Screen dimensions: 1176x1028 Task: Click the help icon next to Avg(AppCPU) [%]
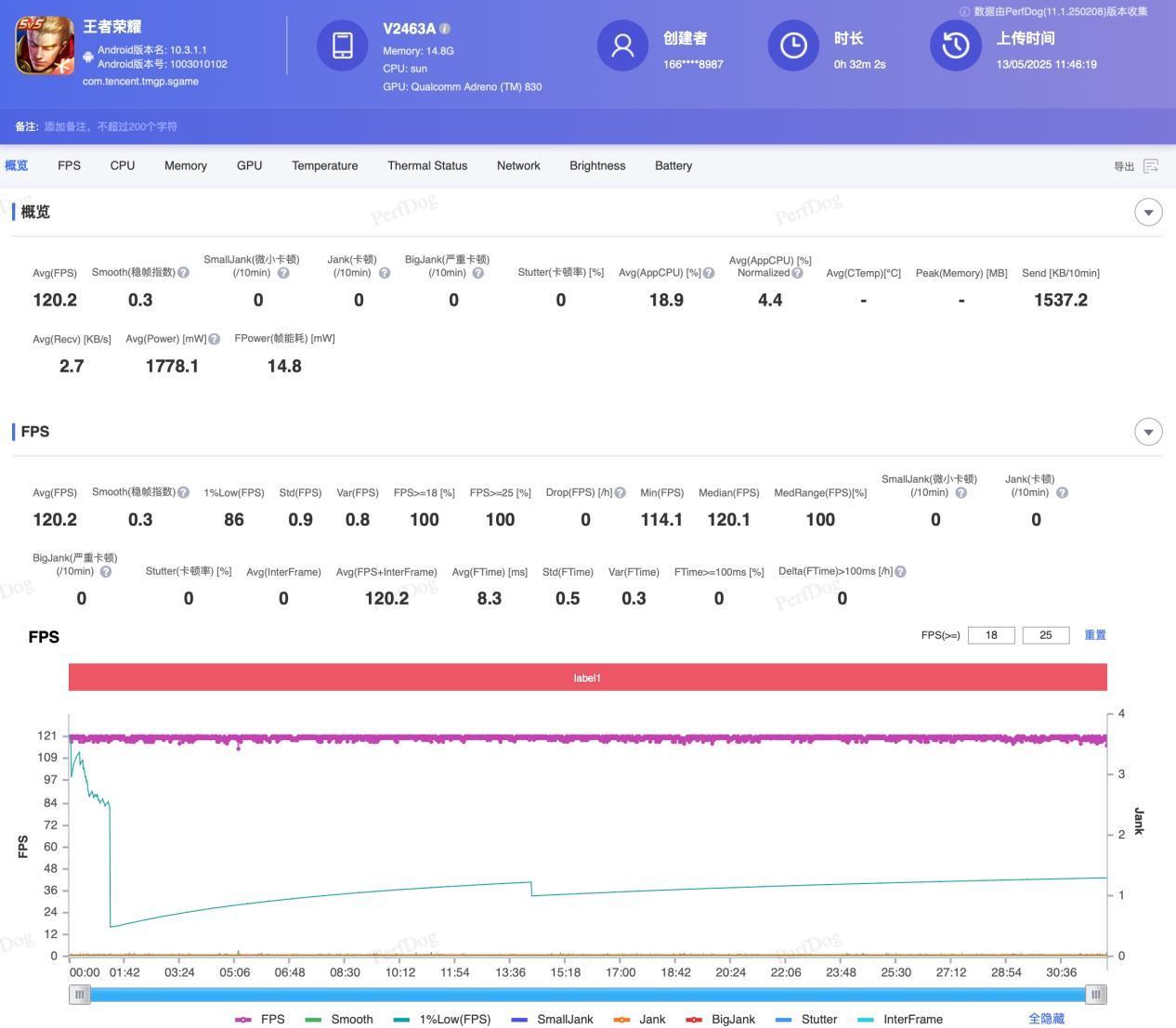709,273
